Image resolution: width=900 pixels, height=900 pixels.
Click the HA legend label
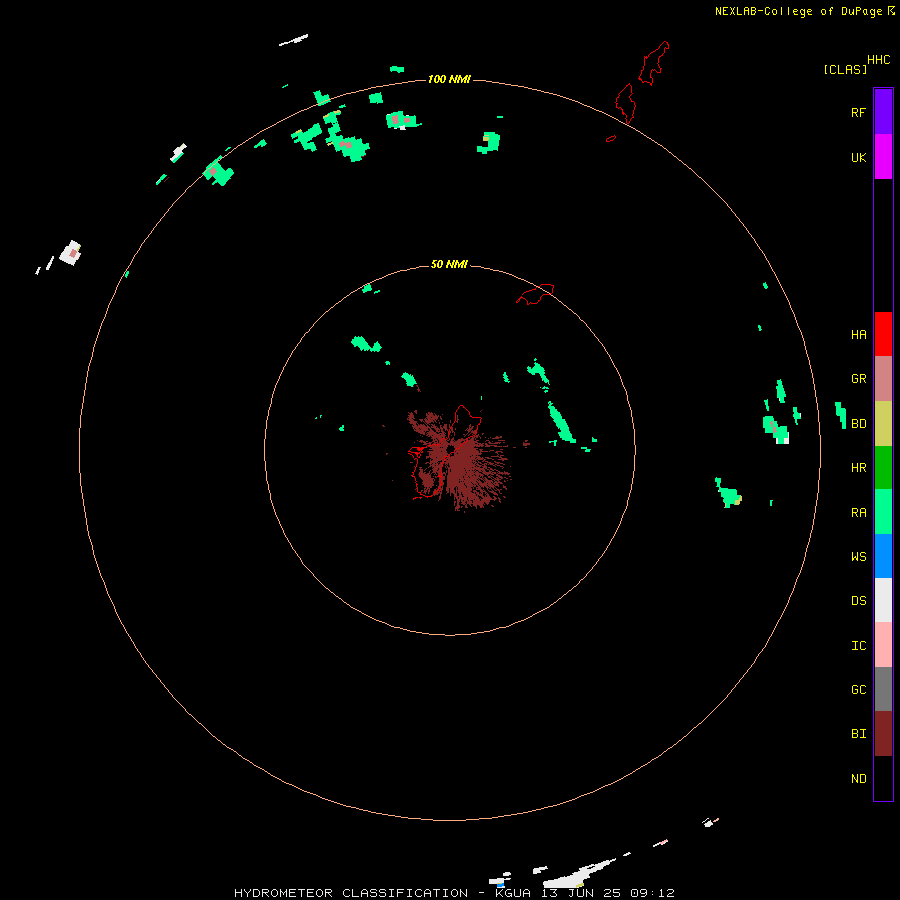[858, 335]
